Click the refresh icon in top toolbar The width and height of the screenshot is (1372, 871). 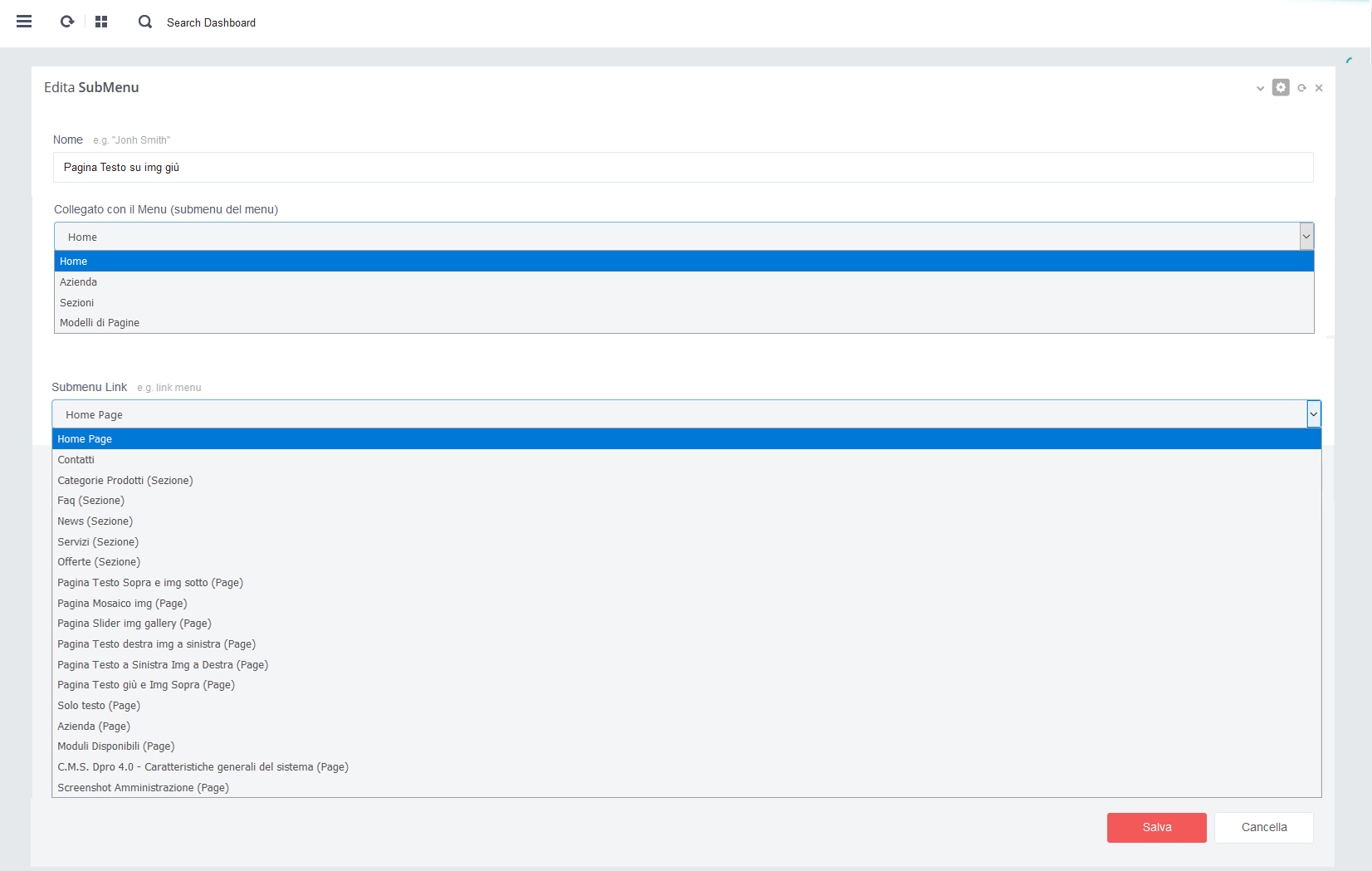pyautogui.click(x=67, y=22)
